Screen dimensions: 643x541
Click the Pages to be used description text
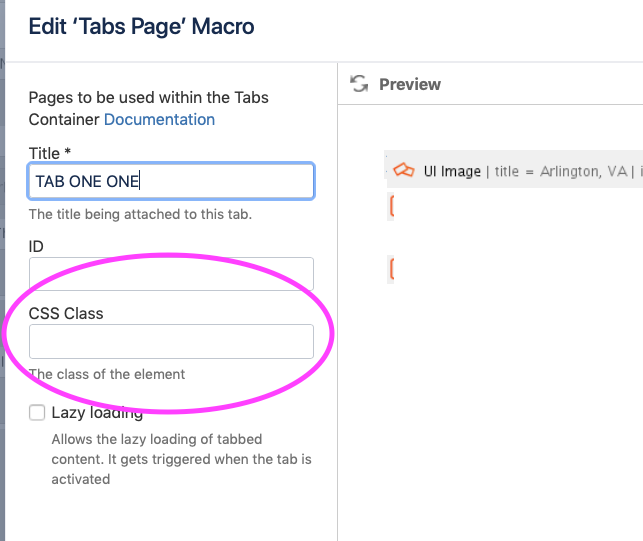coord(148,108)
